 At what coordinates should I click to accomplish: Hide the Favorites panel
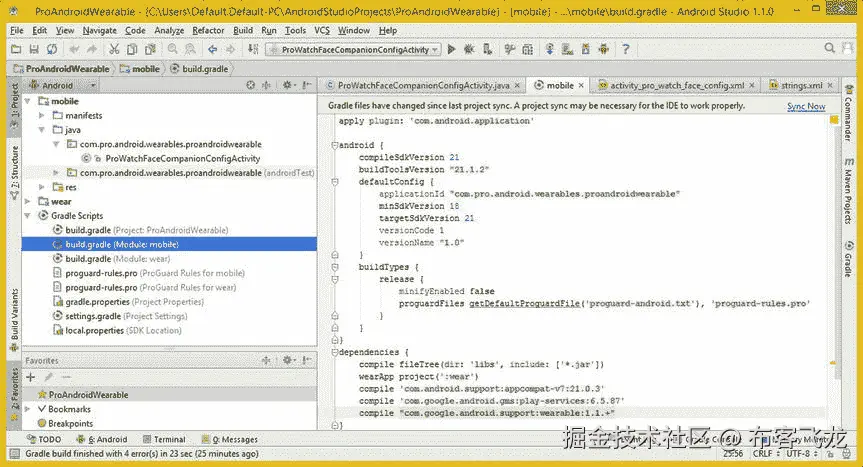point(307,360)
